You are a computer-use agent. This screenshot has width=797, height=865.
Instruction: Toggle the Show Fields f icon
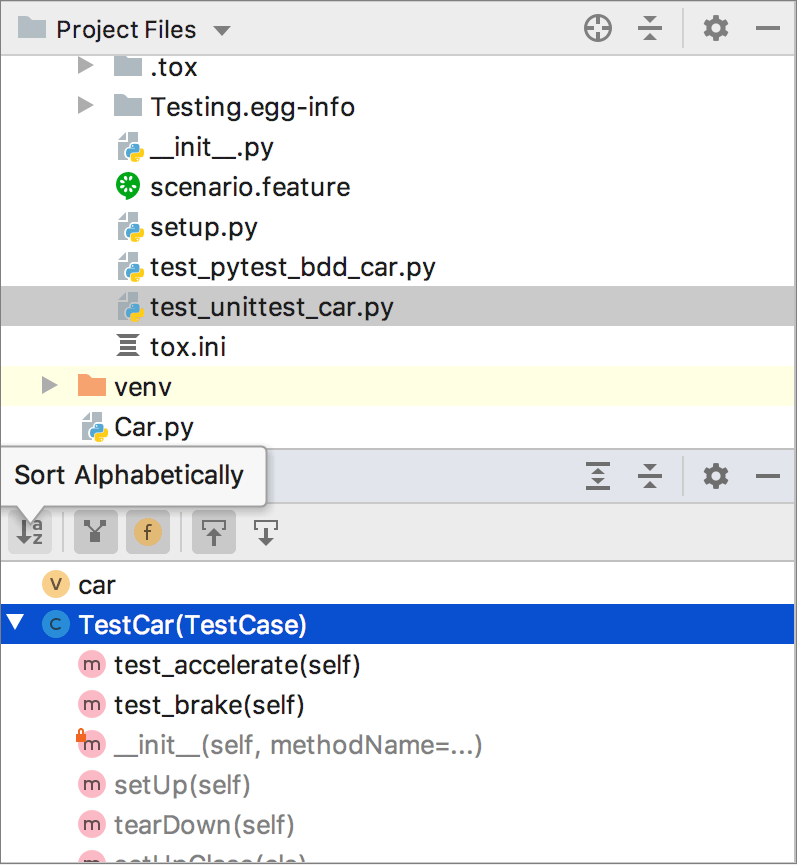point(147,532)
